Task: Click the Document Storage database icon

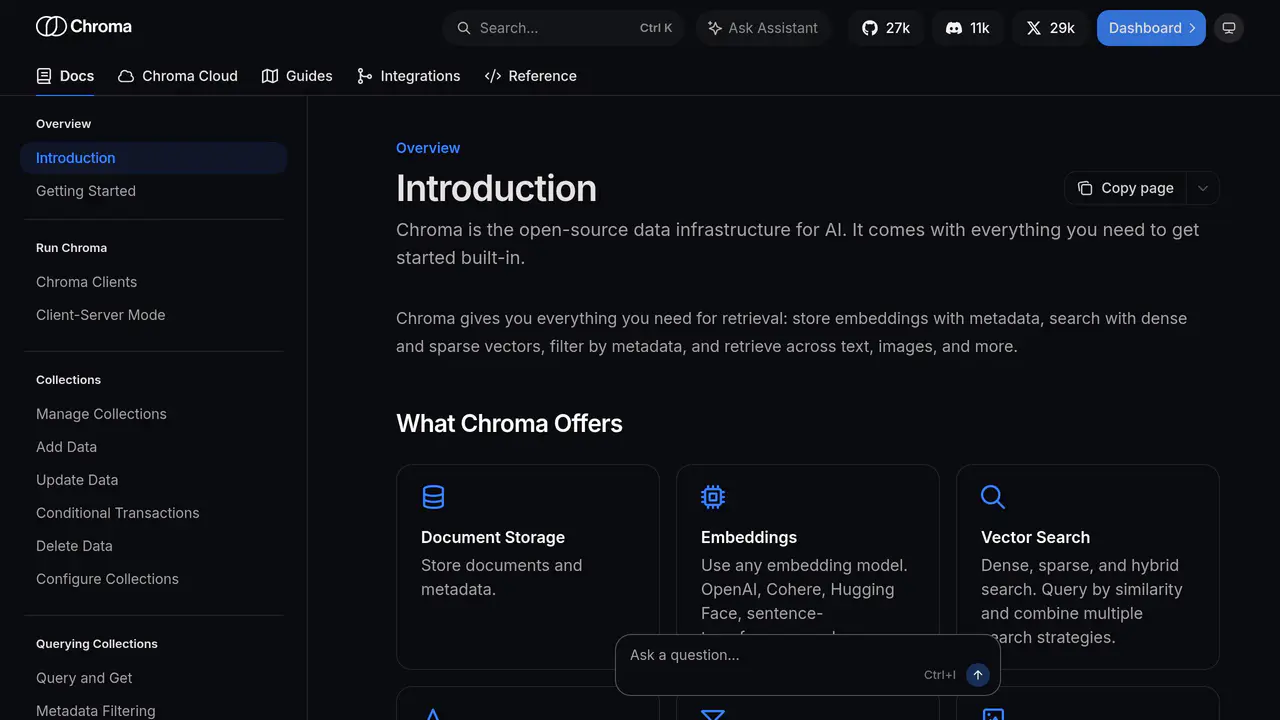Action: coord(433,497)
